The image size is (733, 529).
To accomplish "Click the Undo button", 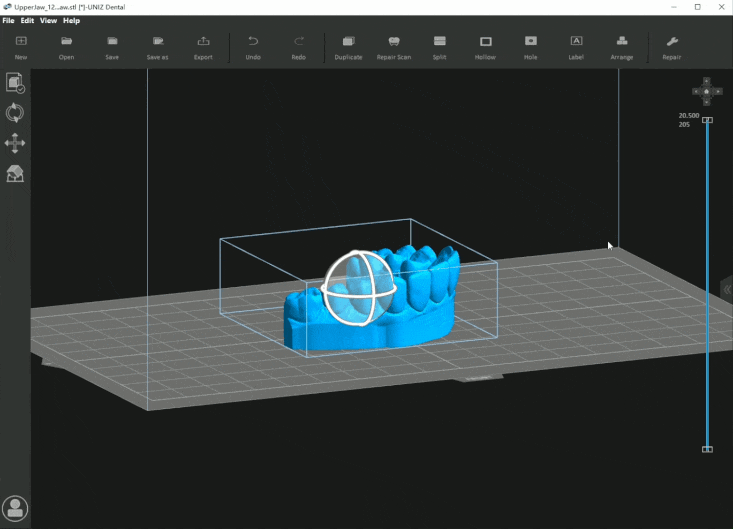I will coord(253,46).
